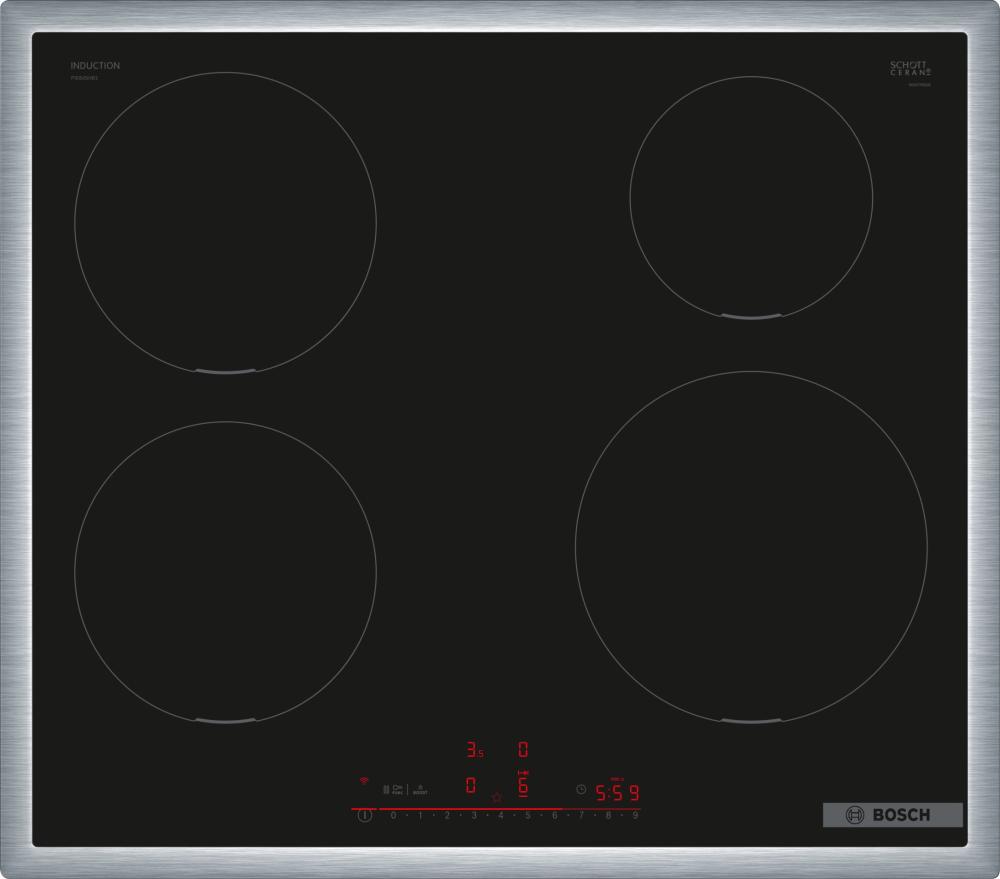
Task: Tap the boost function icon
Action: (x=420, y=789)
